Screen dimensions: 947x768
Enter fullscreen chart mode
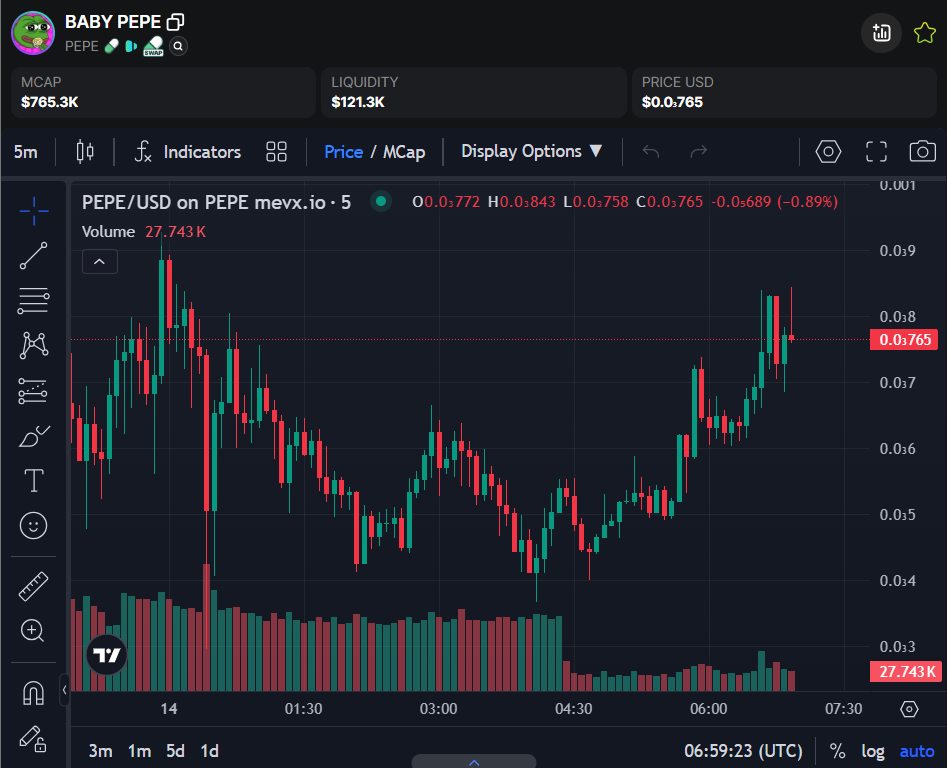point(876,152)
